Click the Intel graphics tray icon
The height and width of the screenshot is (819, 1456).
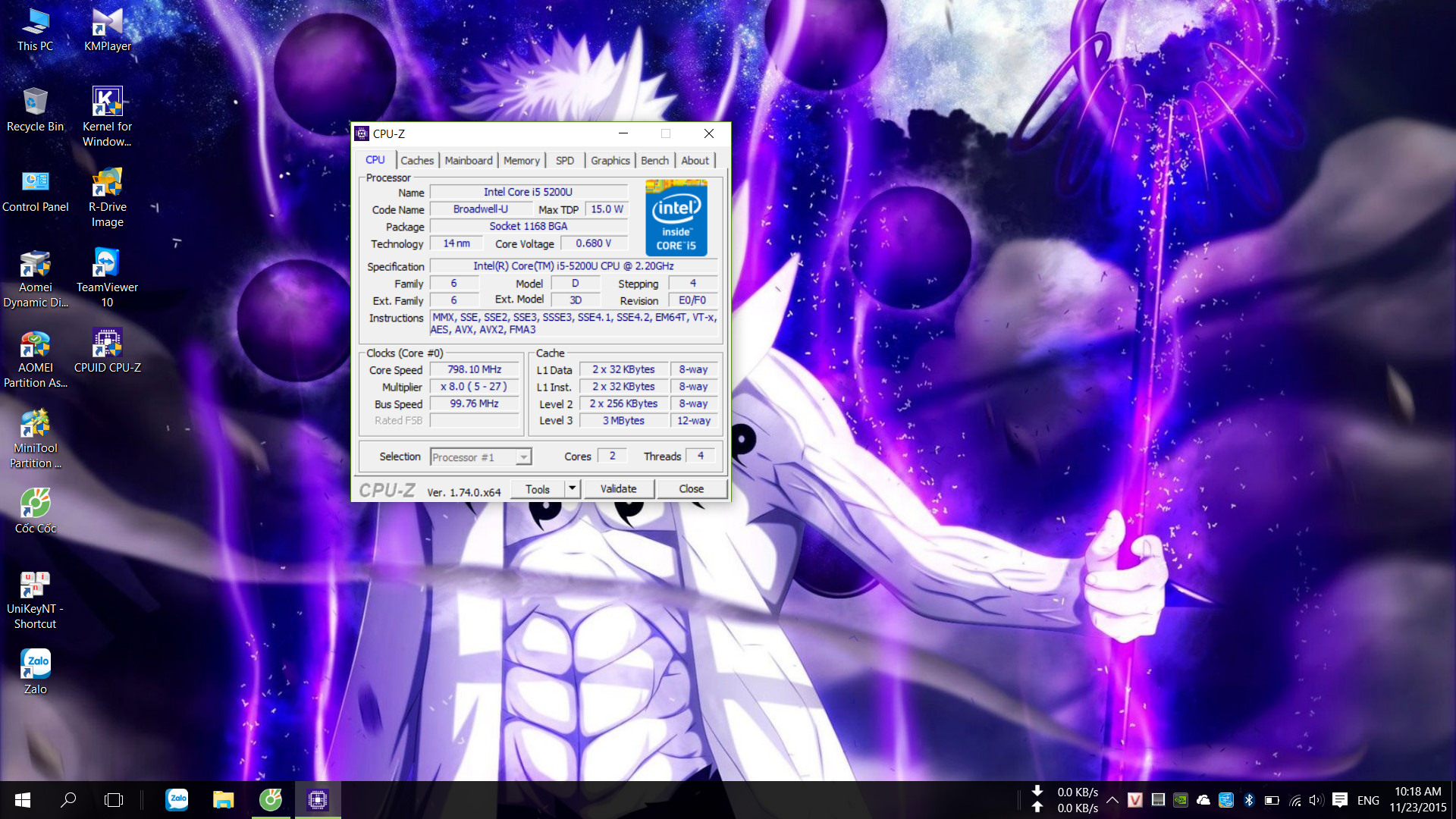pyautogui.click(x=1226, y=800)
